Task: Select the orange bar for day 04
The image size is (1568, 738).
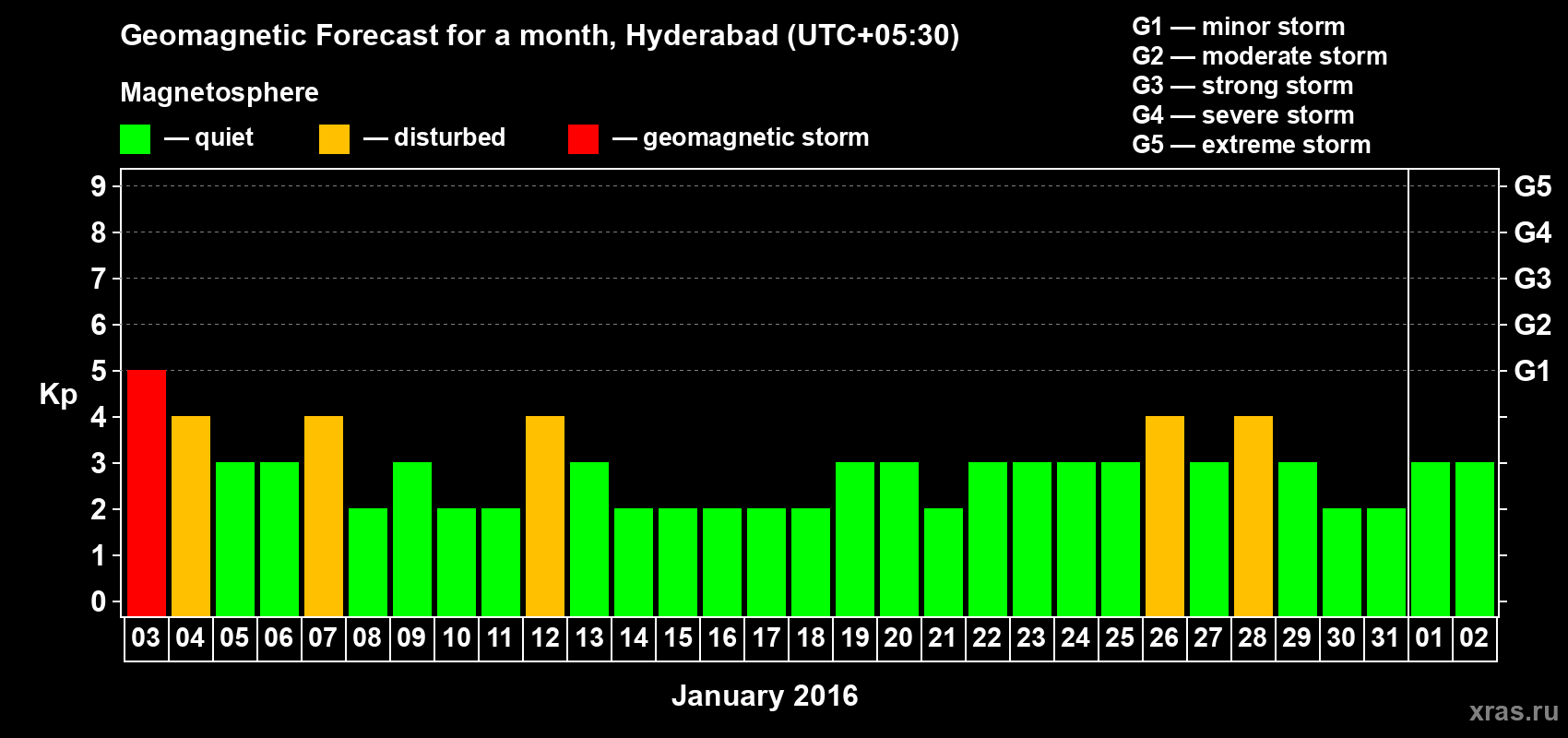Action: pyautogui.click(x=191, y=516)
